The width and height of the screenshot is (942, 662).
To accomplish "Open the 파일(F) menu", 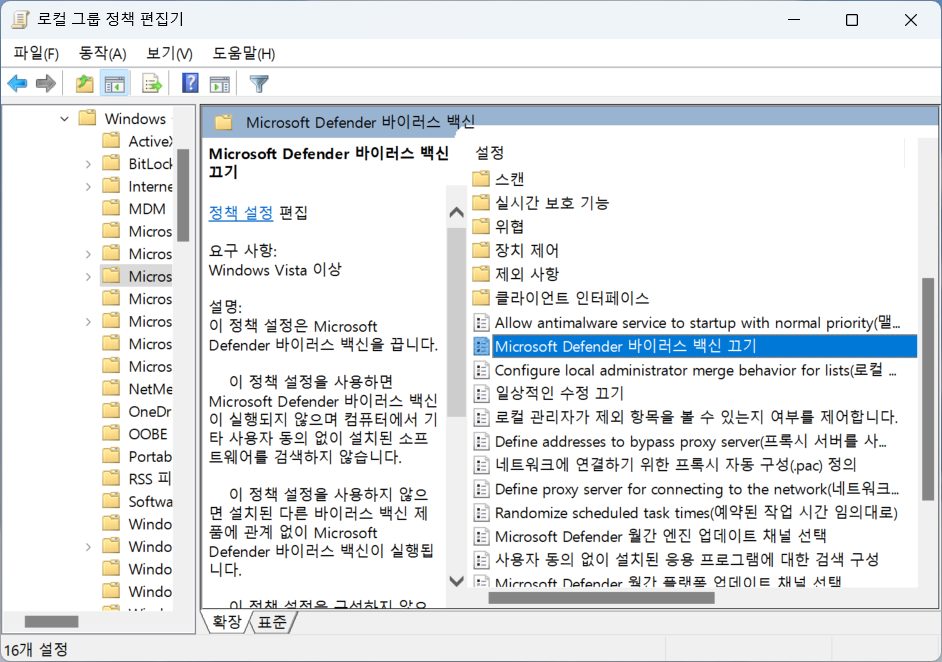I will [x=36, y=53].
